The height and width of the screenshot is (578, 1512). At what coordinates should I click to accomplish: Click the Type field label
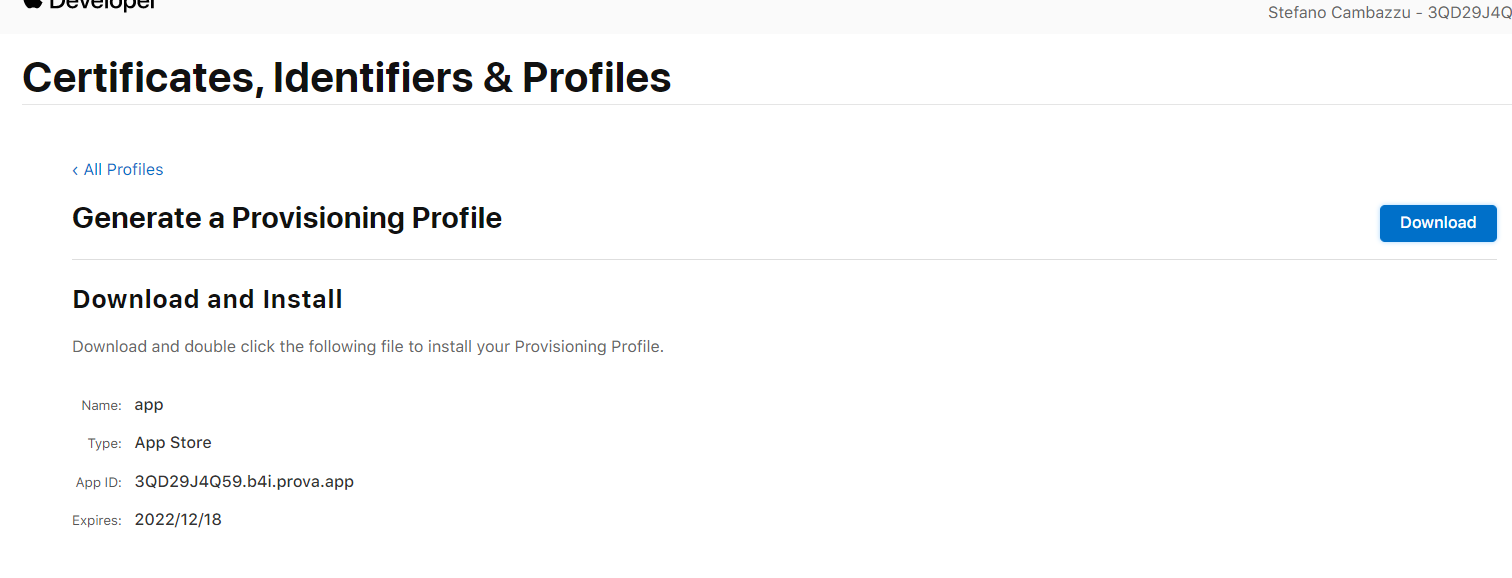104,444
